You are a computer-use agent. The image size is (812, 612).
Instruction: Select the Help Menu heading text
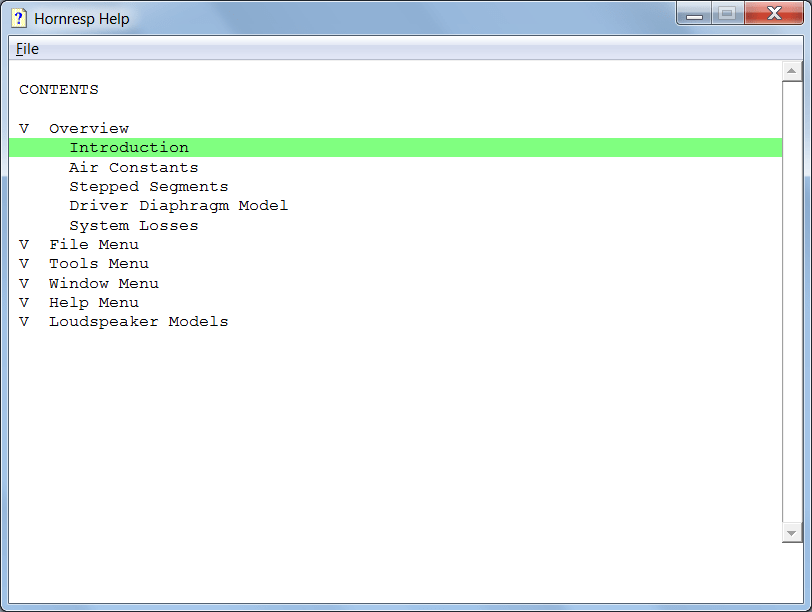[94, 302]
